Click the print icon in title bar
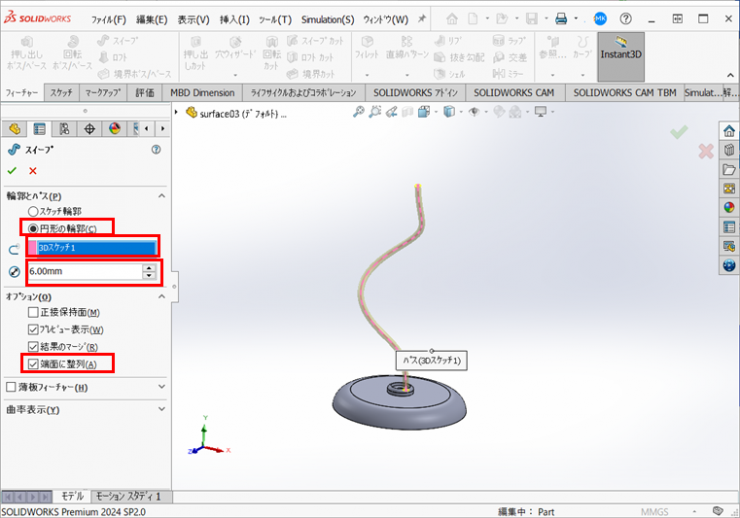The image size is (740, 518). pyautogui.click(x=562, y=19)
